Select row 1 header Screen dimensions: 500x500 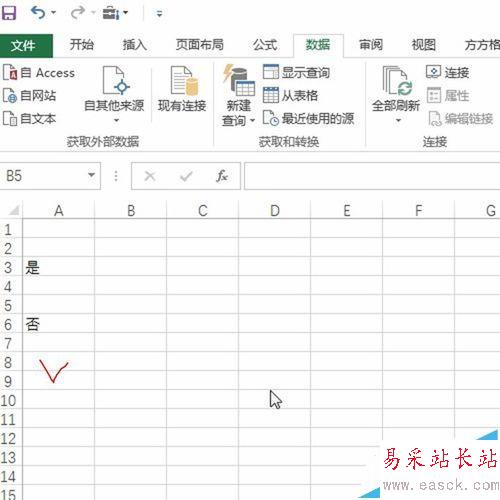point(10,229)
